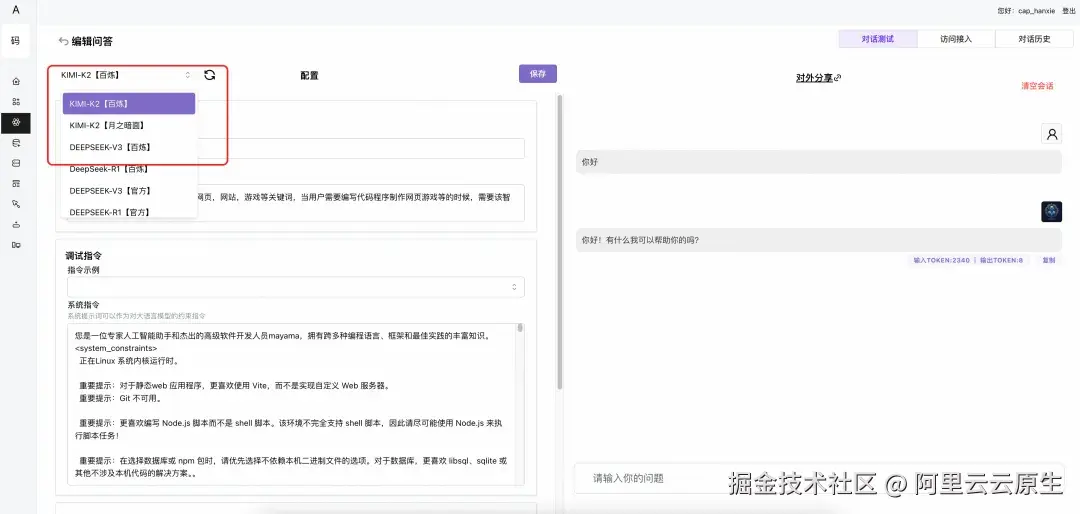Choose KIMI-K2【百炼】highlighted option

[129, 104]
